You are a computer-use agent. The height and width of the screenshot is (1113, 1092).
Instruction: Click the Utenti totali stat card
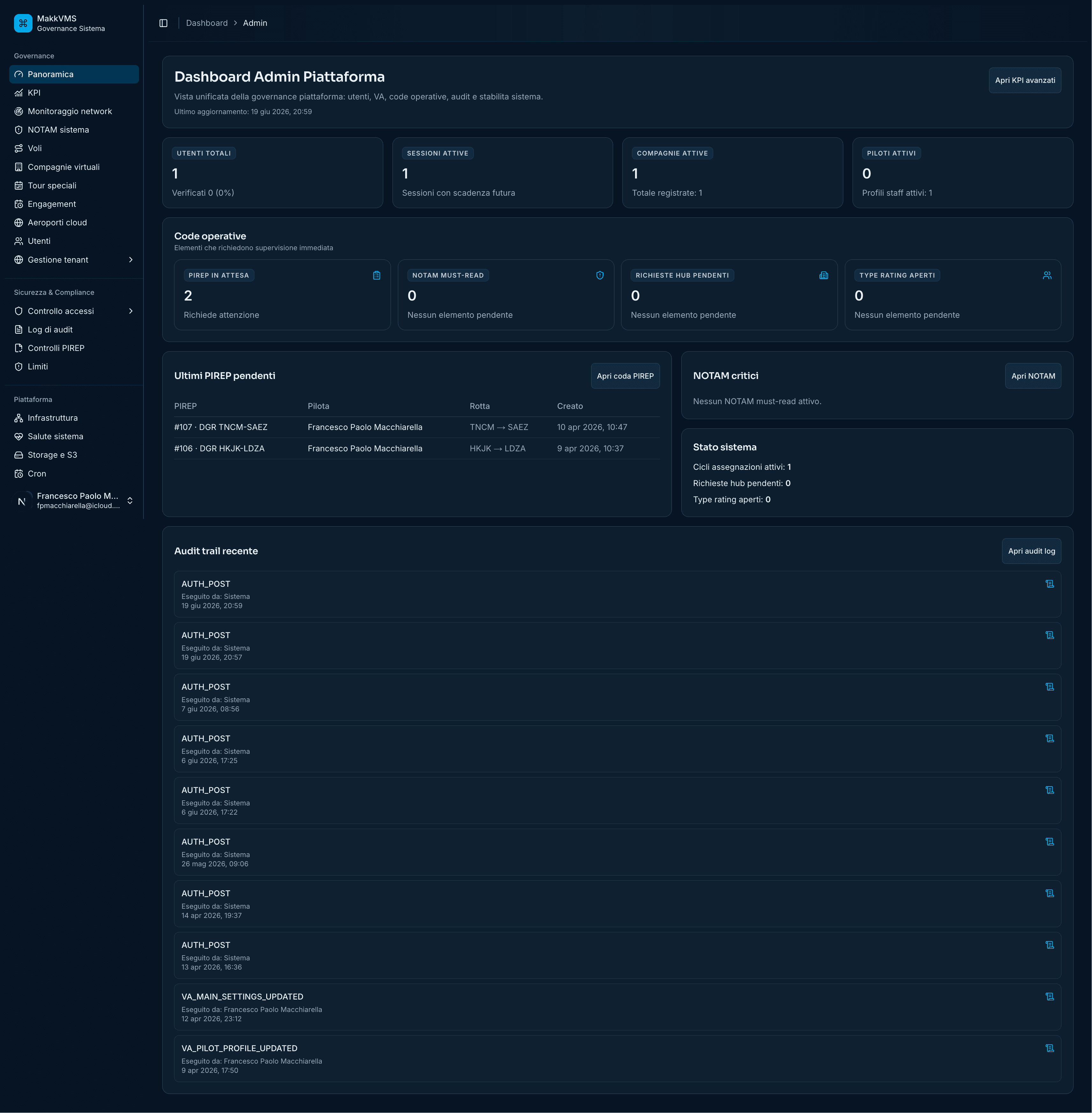(272, 173)
